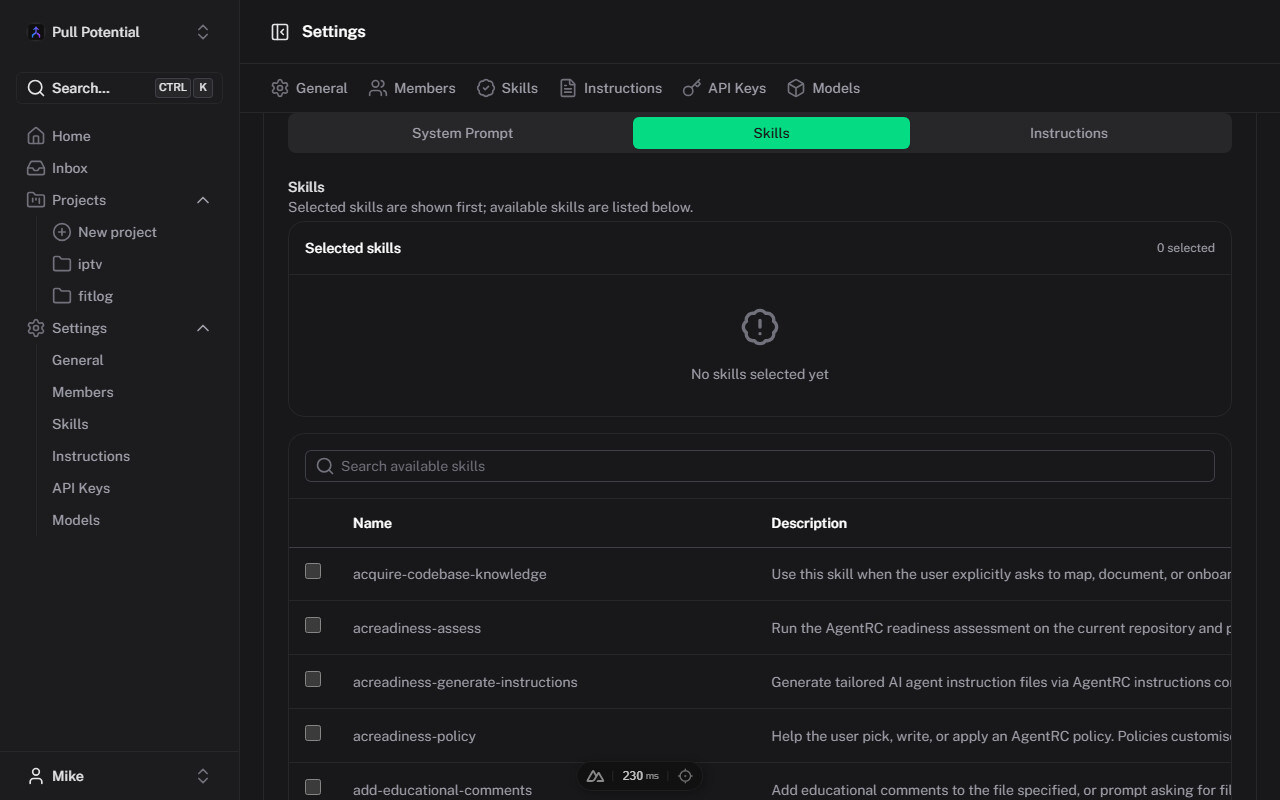
Task: Click the acreadiness-generate-instructions skill name
Action: [x=465, y=682]
